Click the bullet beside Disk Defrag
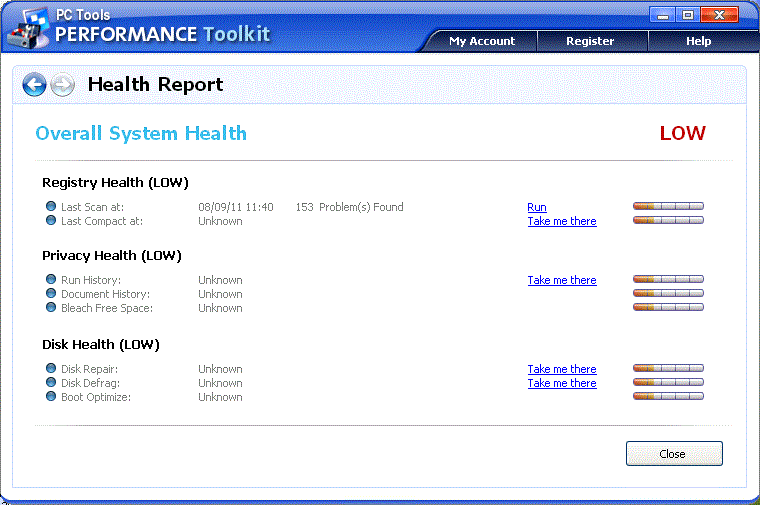Image resolution: width=760 pixels, height=505 pixels. [51, 382]
